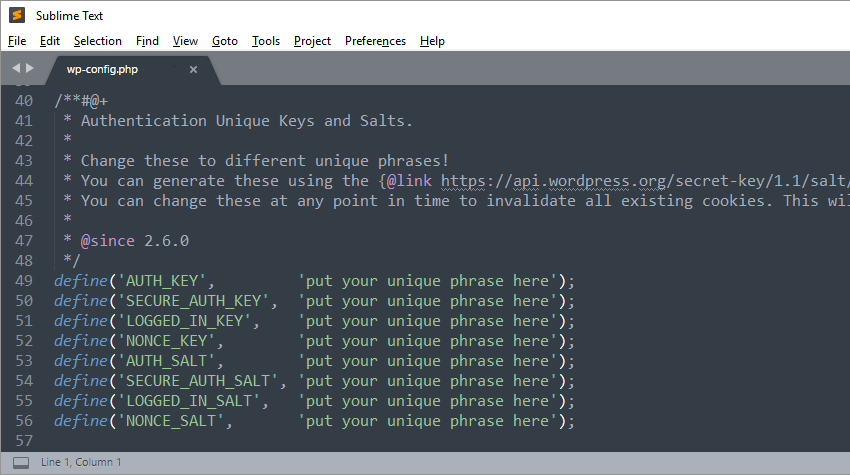The height and width of the screenshot is (475, 850).
Task: Open the Selection menu
Action: click(x=98, y=41)
